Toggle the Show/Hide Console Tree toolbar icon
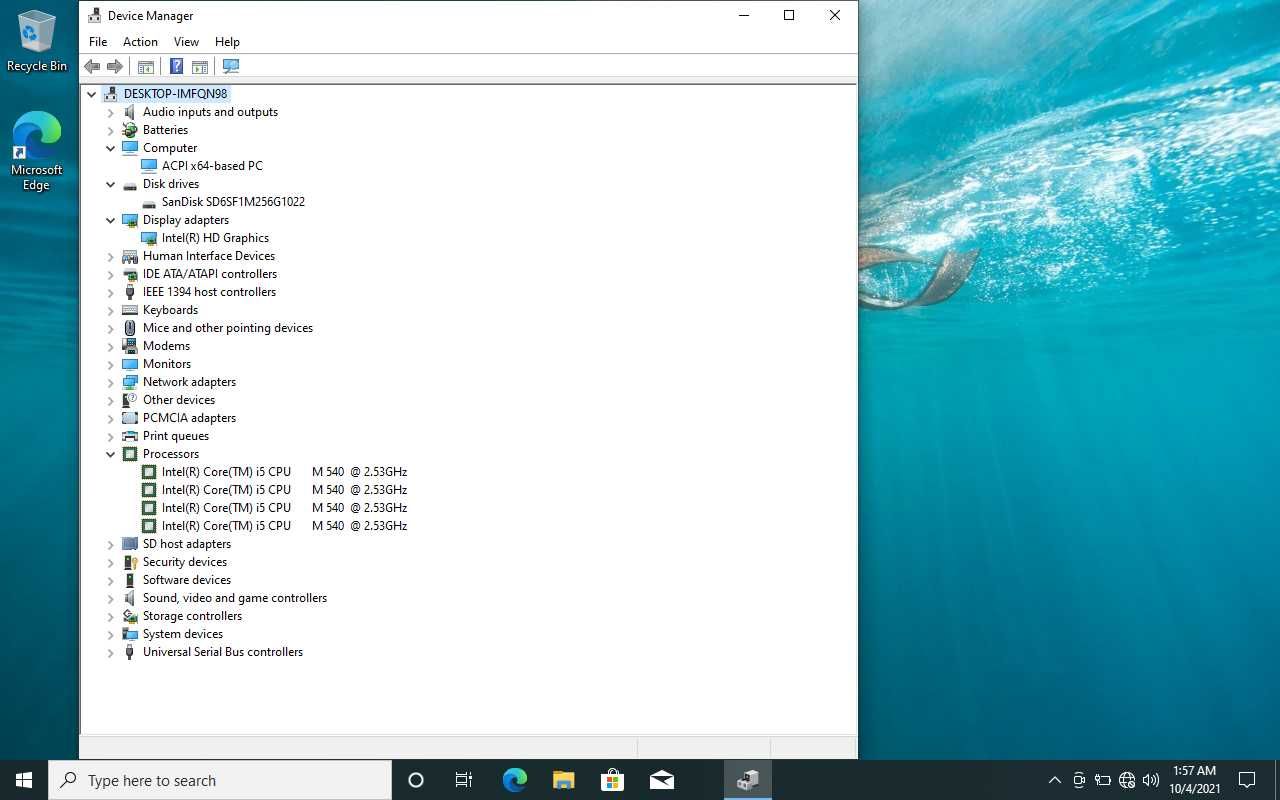Screen dimensions: 1280x800 tap(146, 66)
